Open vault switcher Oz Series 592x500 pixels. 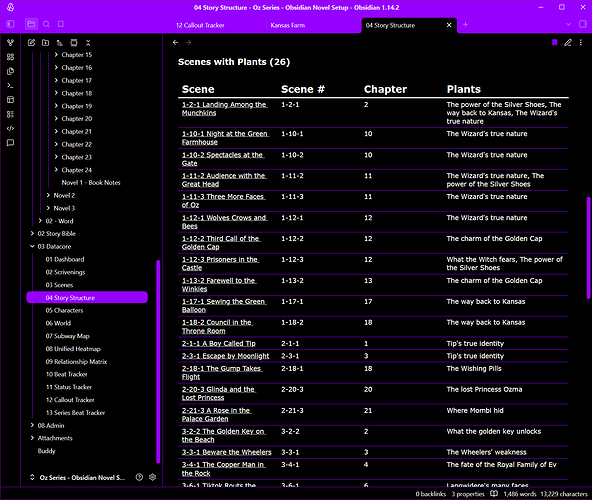click(78, 477)
